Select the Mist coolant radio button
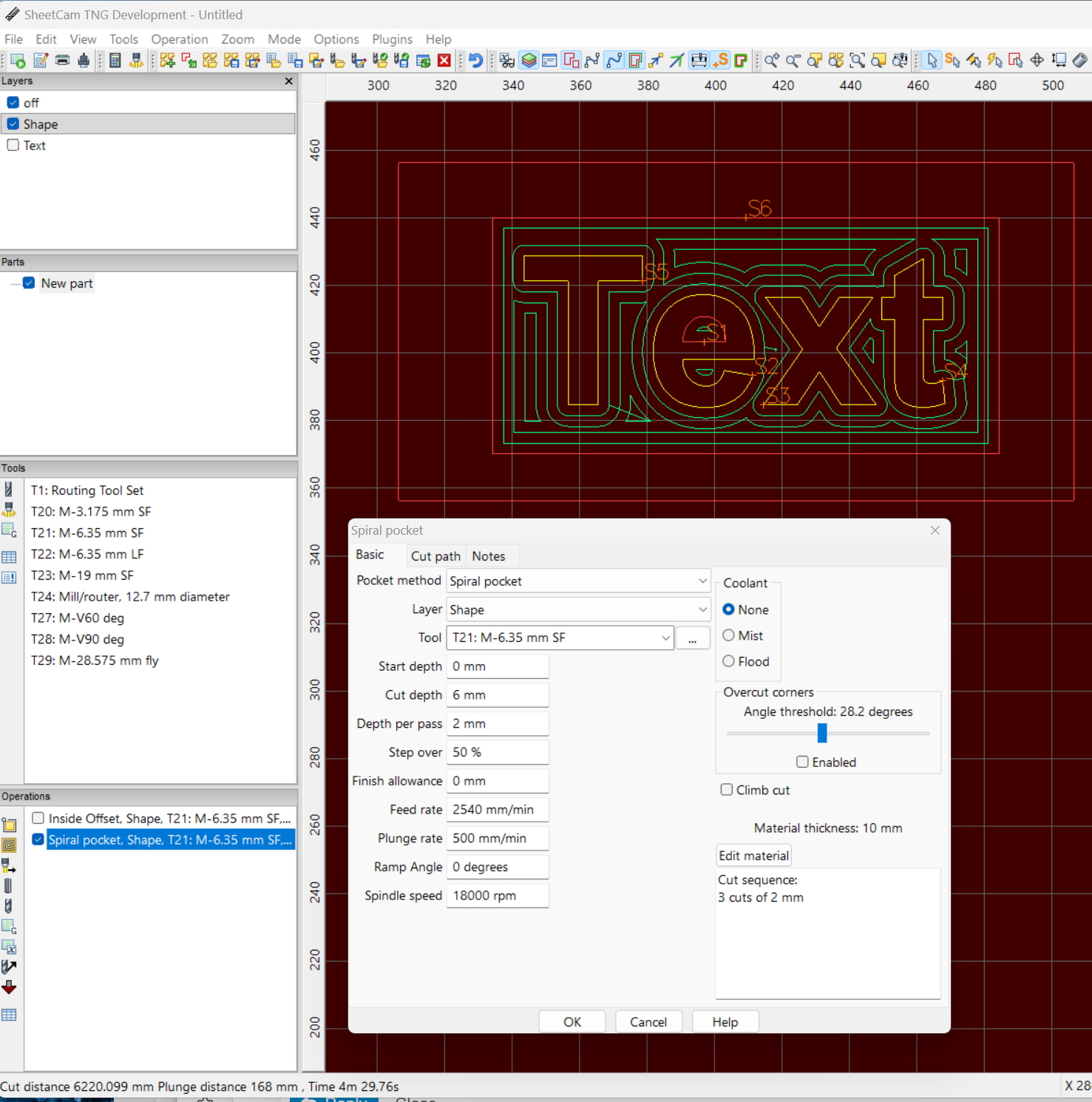Viewport: 1092px width, 1102px height. click(729, 635)
